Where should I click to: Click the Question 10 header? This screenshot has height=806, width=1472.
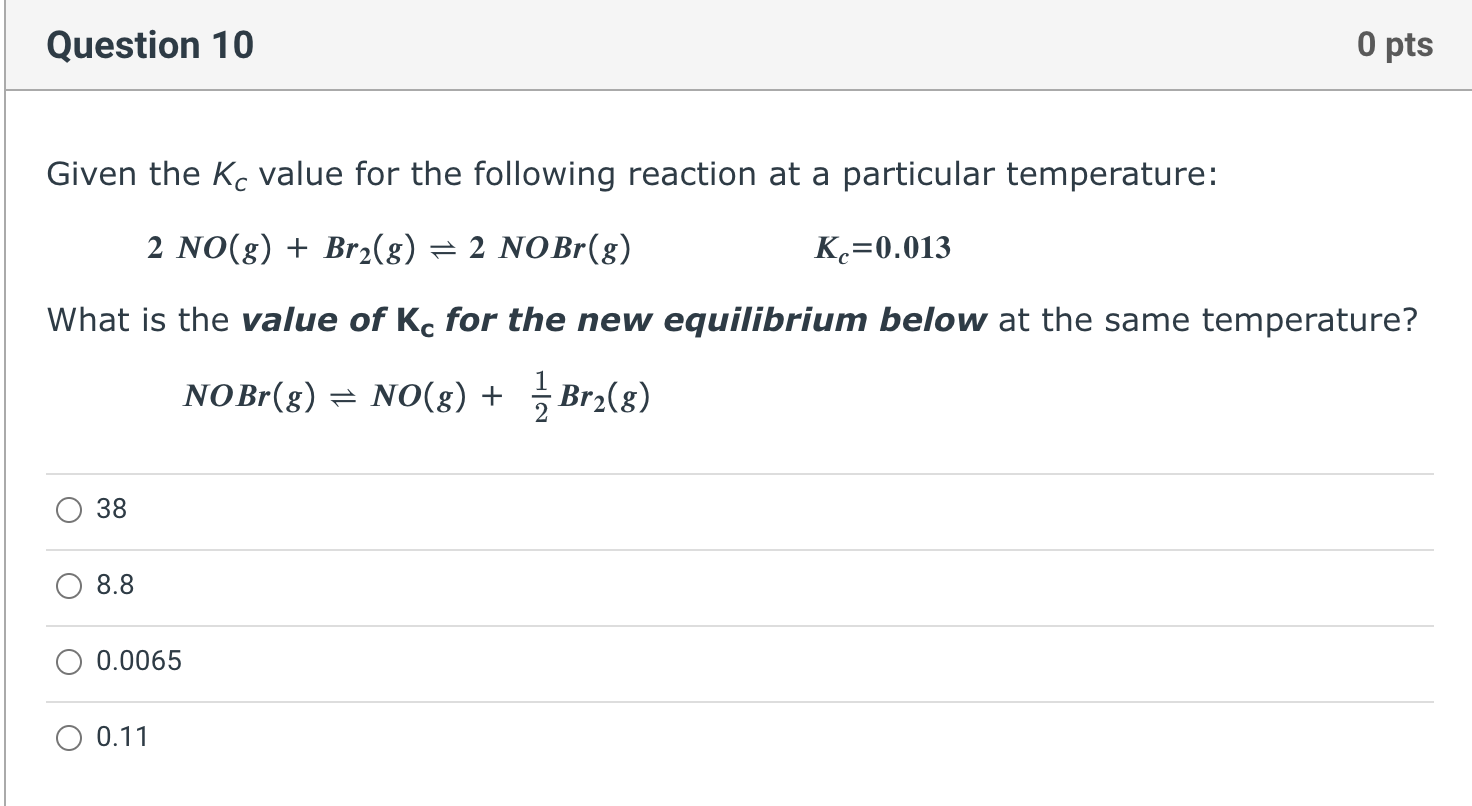[x=148, y=44]
